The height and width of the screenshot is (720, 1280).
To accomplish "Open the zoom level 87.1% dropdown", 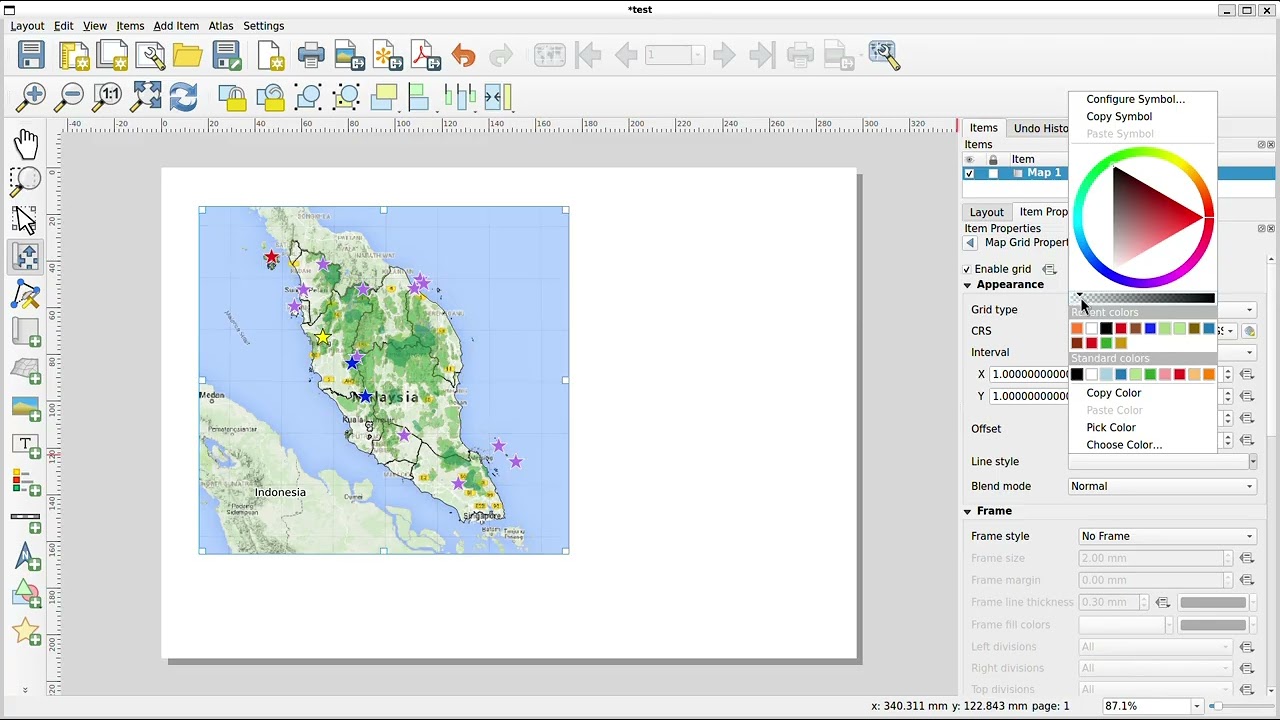I will (1196, 706).
